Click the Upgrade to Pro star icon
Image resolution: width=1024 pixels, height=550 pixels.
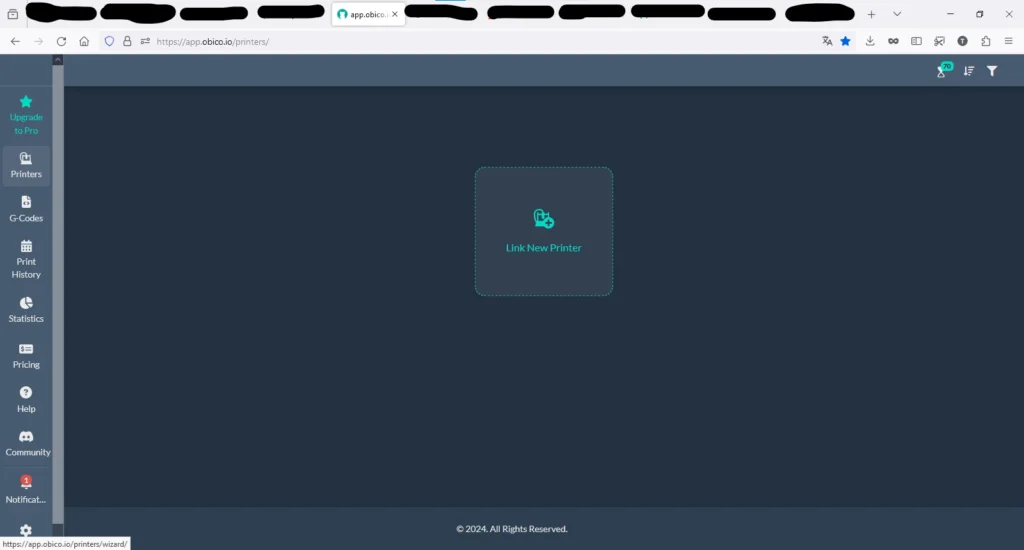(26, 102)
